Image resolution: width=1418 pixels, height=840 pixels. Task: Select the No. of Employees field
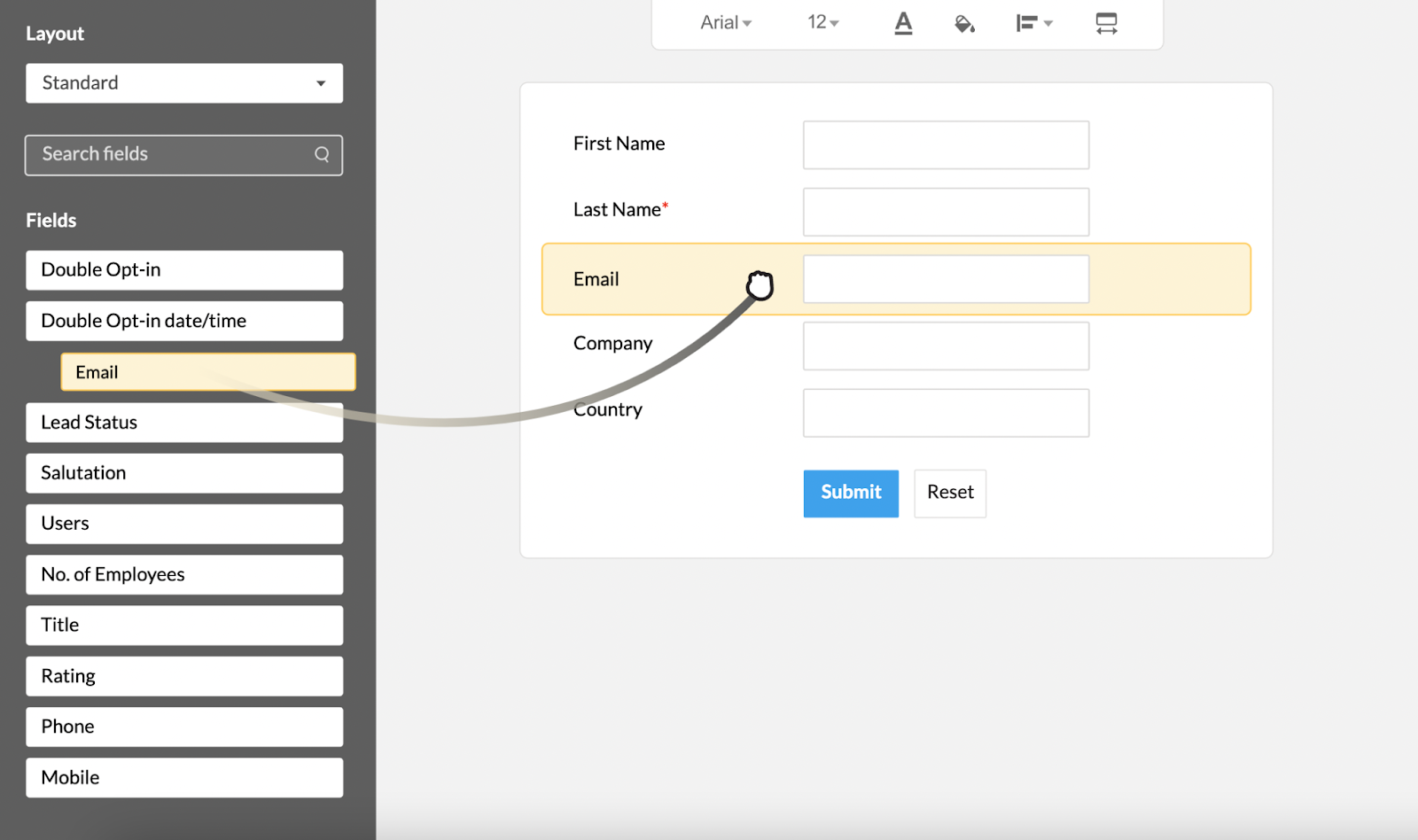183,574
